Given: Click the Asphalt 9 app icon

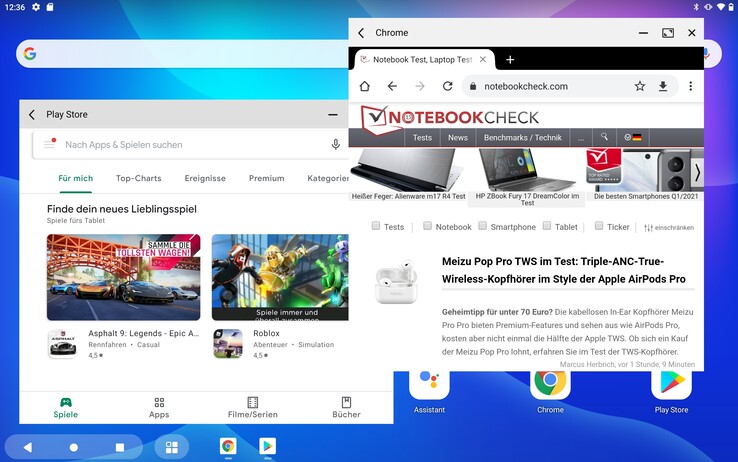Looking at the screenshot, I should [x=63, y=344].
